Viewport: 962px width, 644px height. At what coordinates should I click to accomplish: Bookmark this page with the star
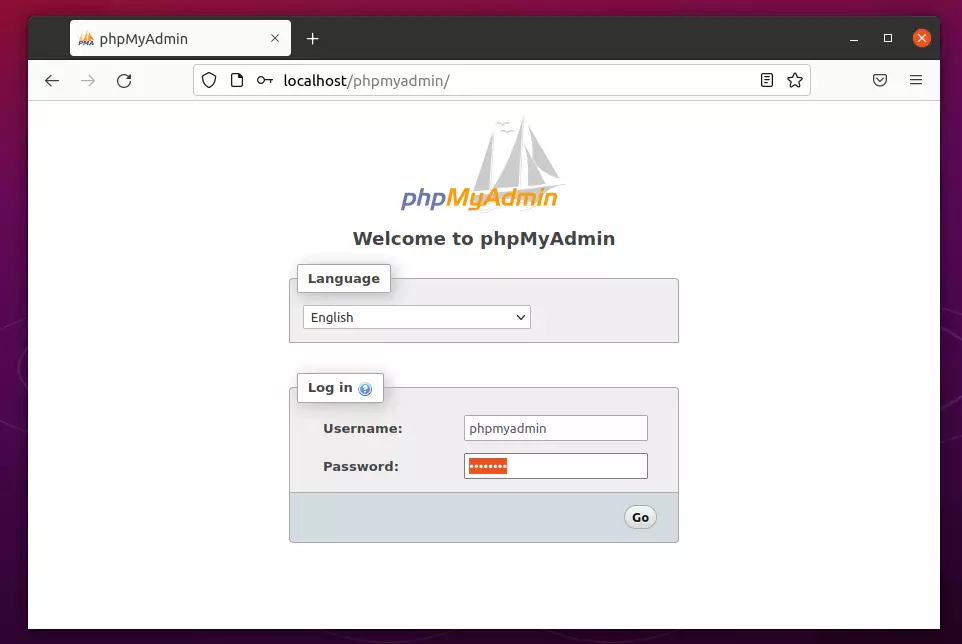[795, 80]
